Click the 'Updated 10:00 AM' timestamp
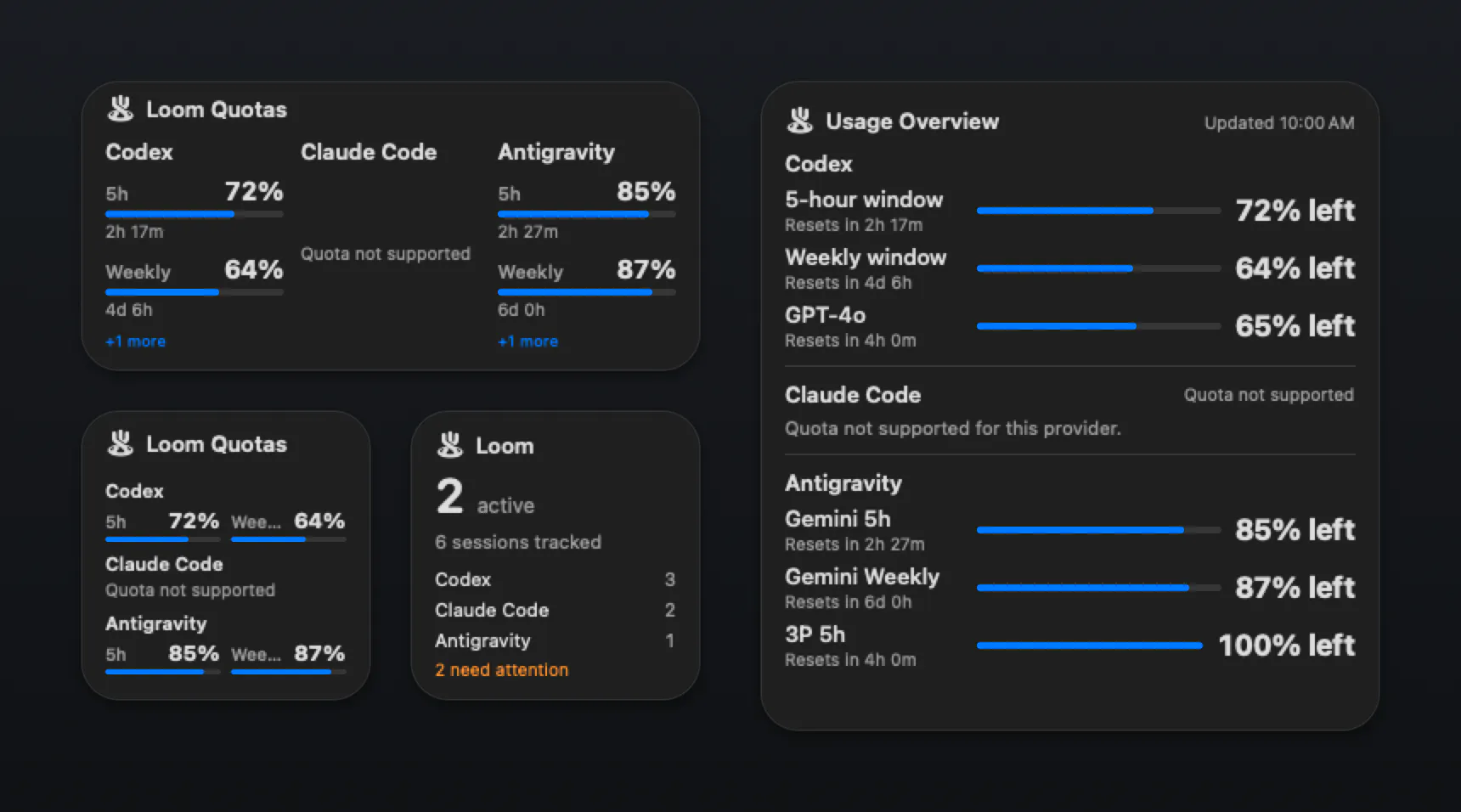The image size is (1461, 812). (1279, 123)
